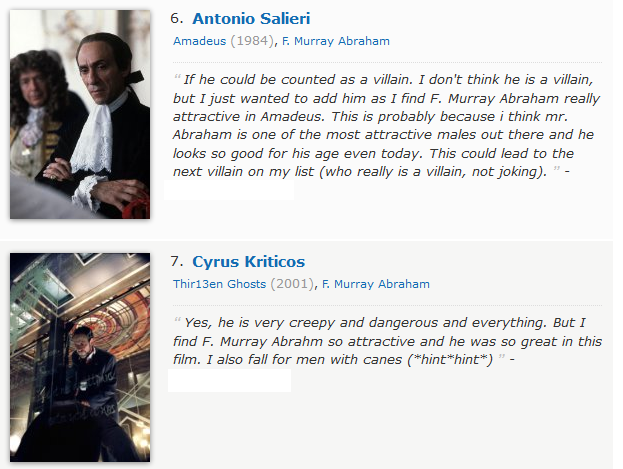Image resolution: width=623 pixels, height=469 pixels.
Task: Click the Antonio Salieri photo thumbnail
Action: (x=80, y=114)
